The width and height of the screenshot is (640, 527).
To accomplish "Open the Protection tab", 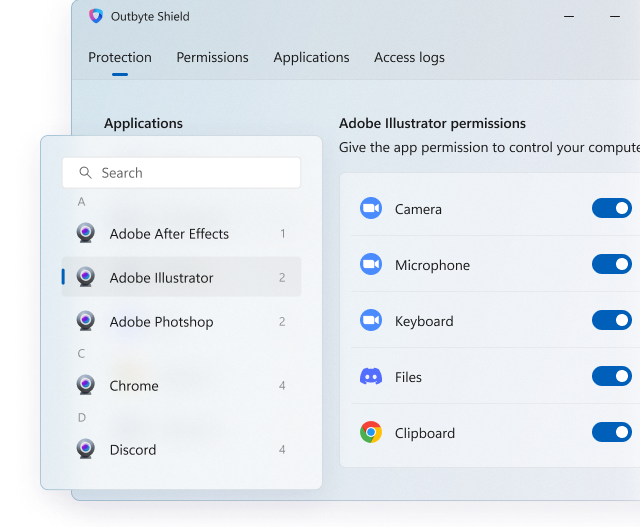I will pyautogui.click(x=120, y=58).
